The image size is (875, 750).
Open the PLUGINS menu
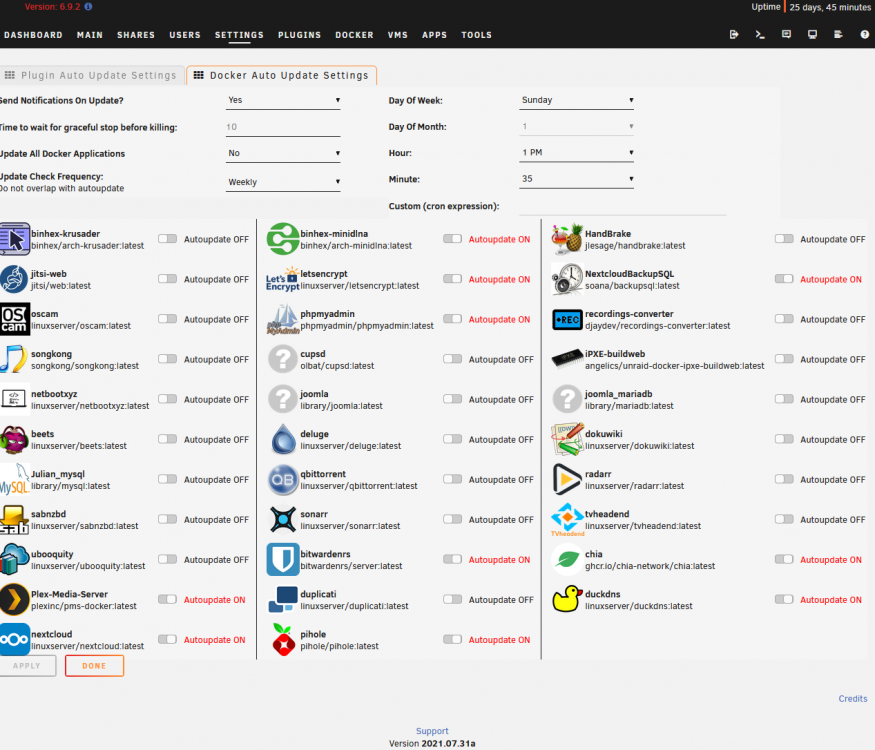[x=300, y=35]
